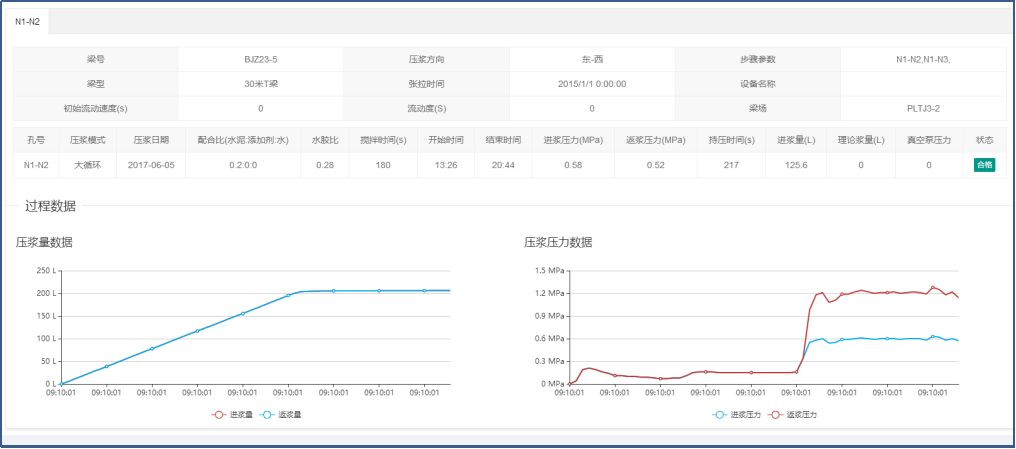Image resolution: width=1016 pixels, height=449 pixels.
Task: Toggle the 返浆量 legend marker
Action: (268, 413)
